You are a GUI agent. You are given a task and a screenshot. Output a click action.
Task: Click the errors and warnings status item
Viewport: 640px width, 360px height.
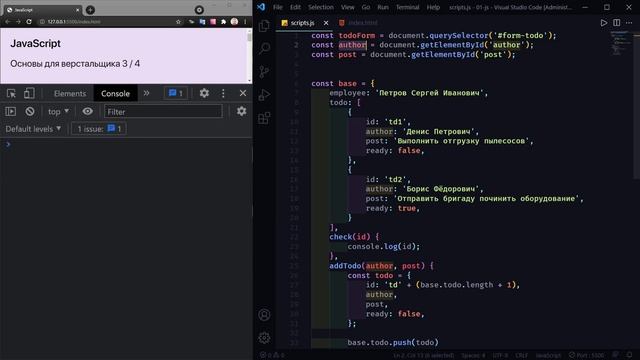point(273,355)
